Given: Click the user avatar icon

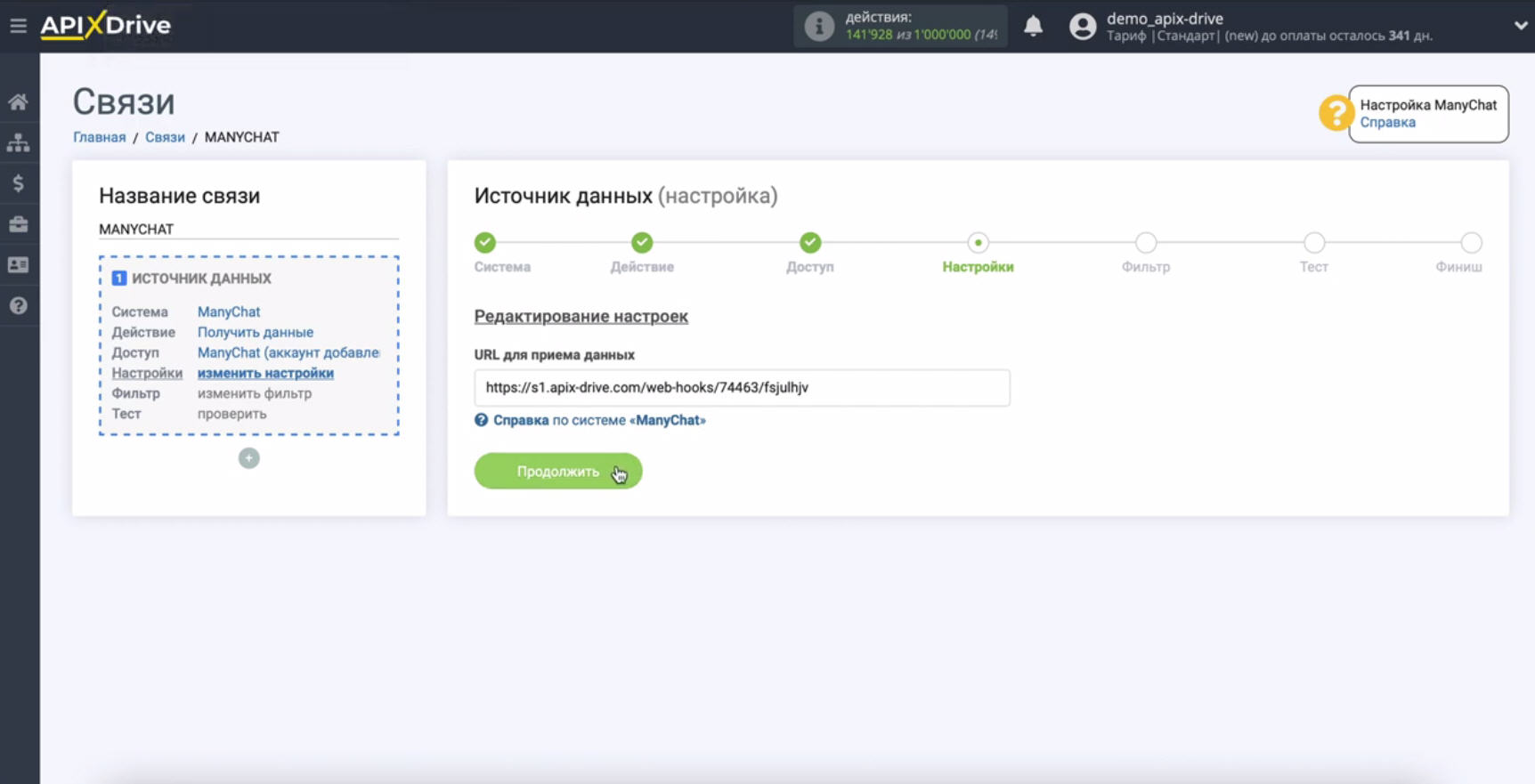Looking at the screenshot, I should coord(1083,27).
